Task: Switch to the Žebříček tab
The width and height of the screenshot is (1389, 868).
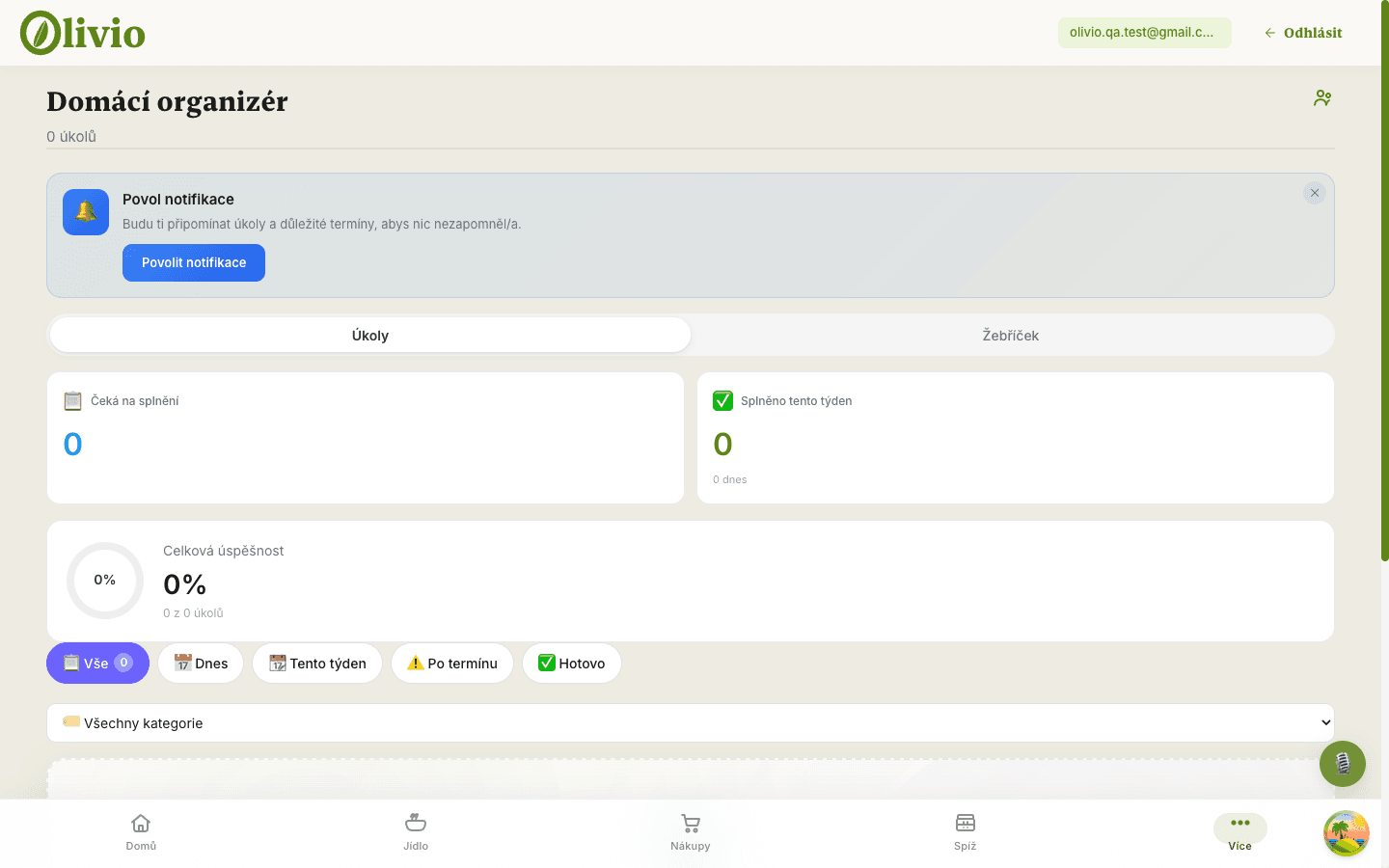Action: click(1011, 335)
